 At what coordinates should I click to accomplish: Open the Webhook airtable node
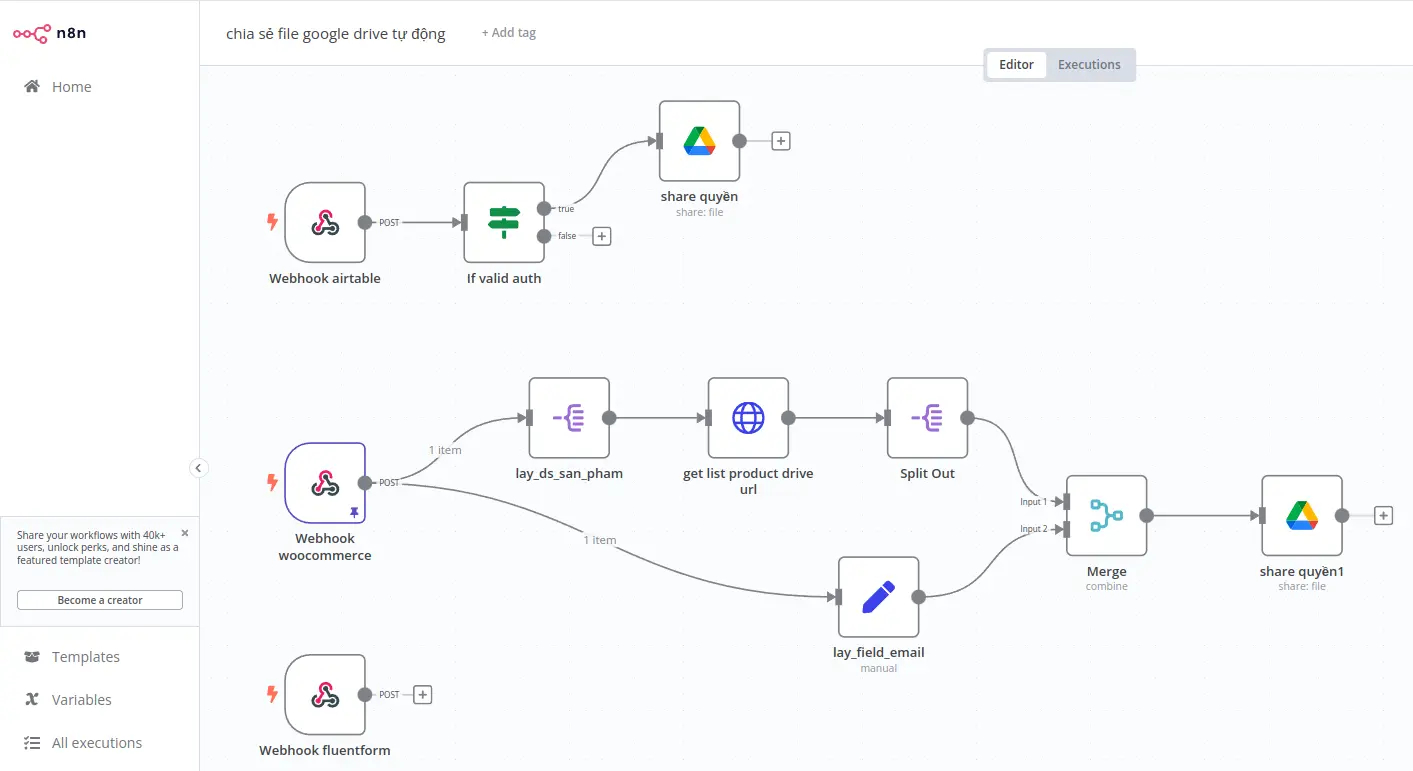click(x=325, y=222)
